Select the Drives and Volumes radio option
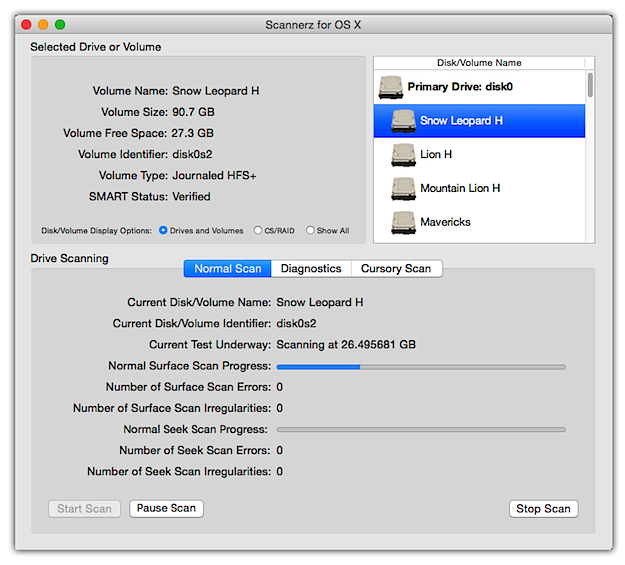 coord(163,231)
